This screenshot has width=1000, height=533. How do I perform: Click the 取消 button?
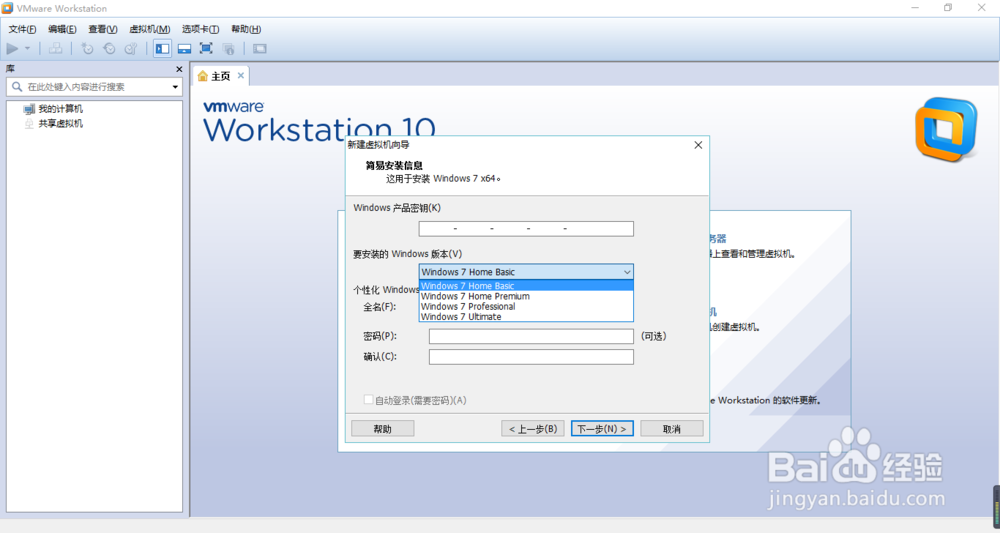[672, 428]
